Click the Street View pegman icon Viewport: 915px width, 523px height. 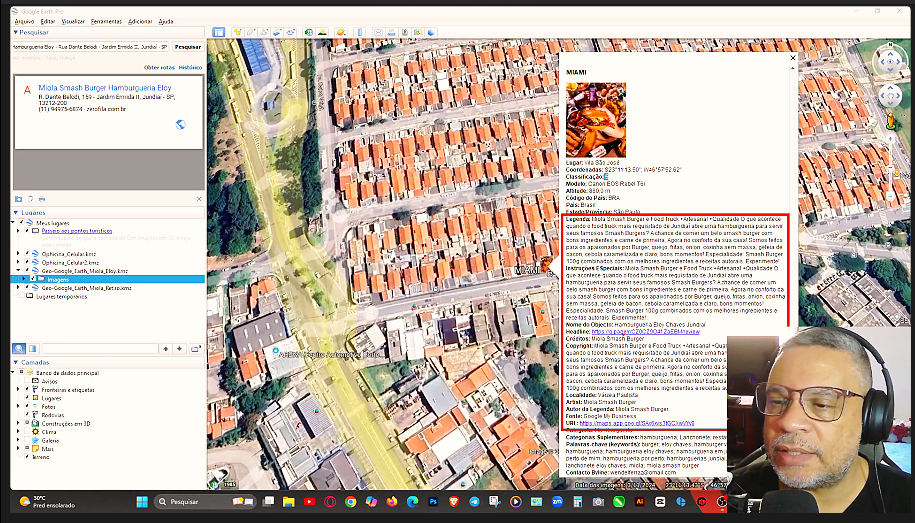click(x=889, y=120)
